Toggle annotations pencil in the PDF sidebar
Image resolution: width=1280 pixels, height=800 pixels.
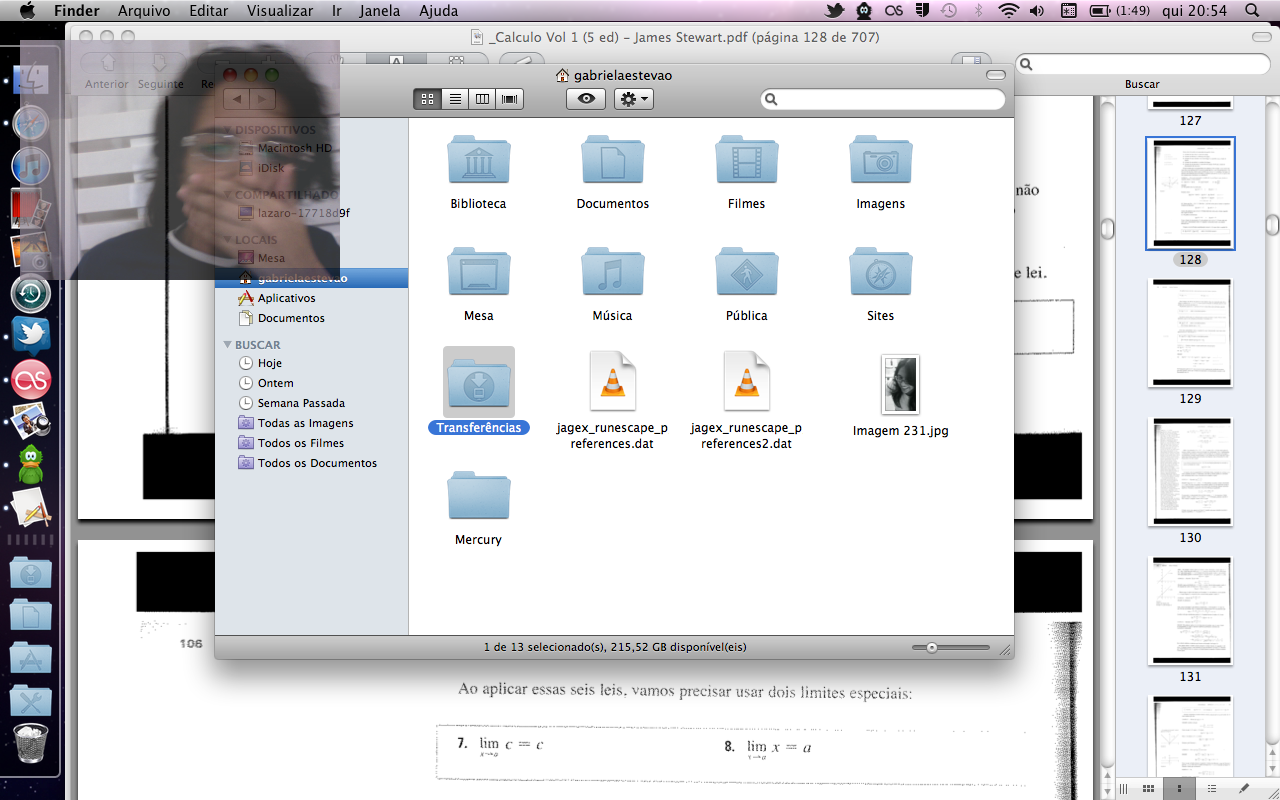1244,788
